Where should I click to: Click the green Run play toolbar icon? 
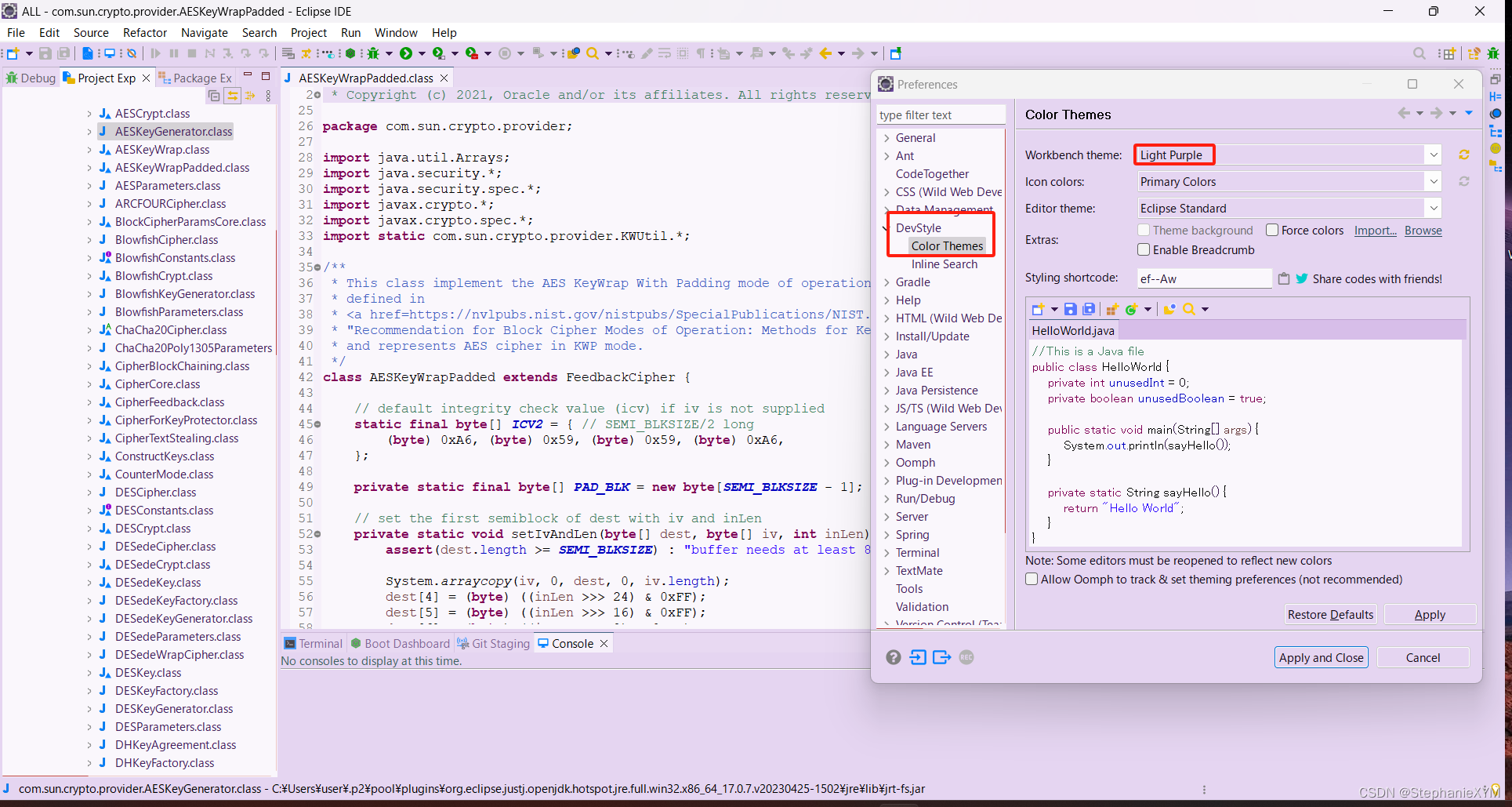click(x=405, y=53)
